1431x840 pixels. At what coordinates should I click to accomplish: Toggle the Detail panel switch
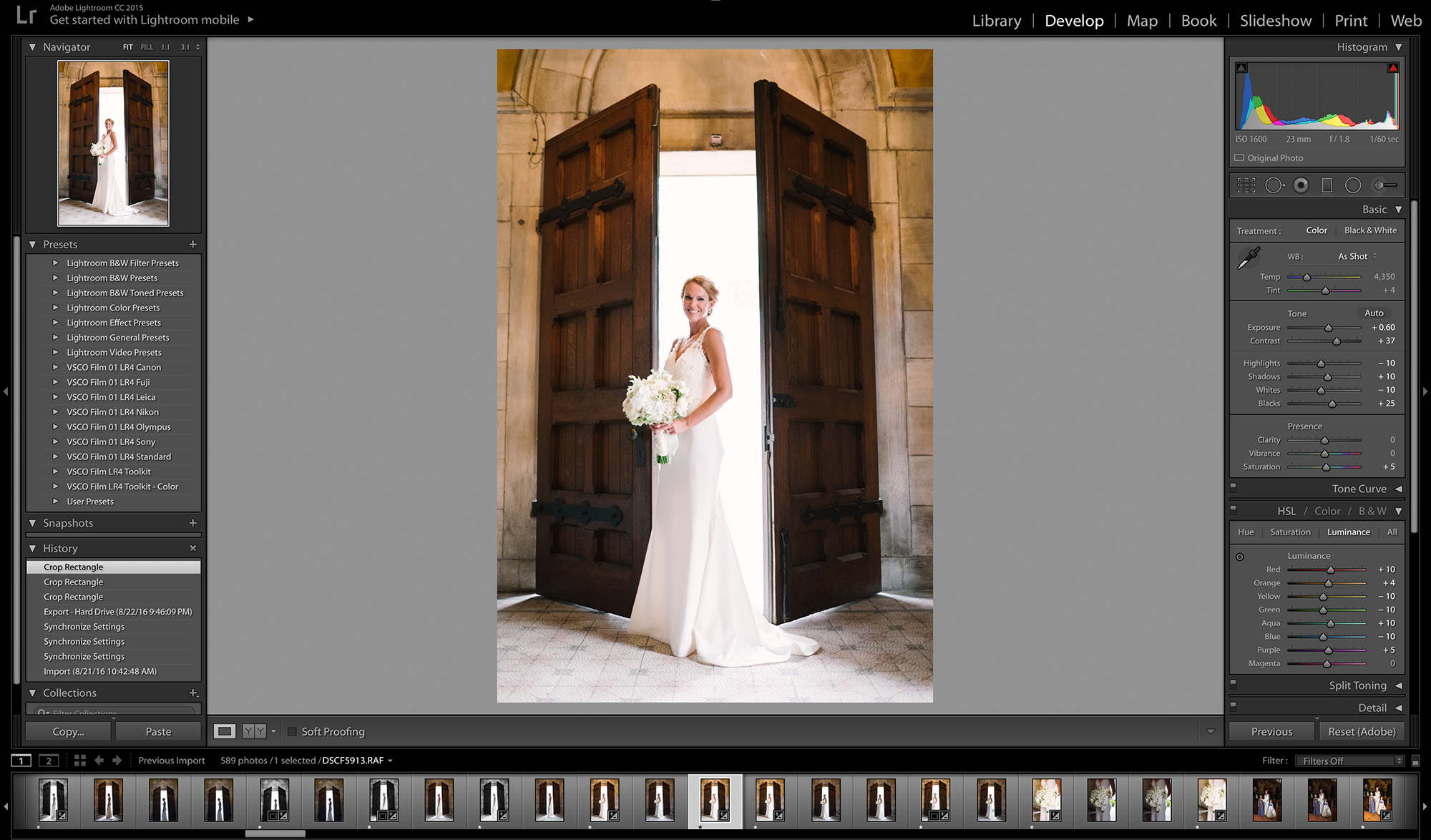click(x=1234, y=705)
